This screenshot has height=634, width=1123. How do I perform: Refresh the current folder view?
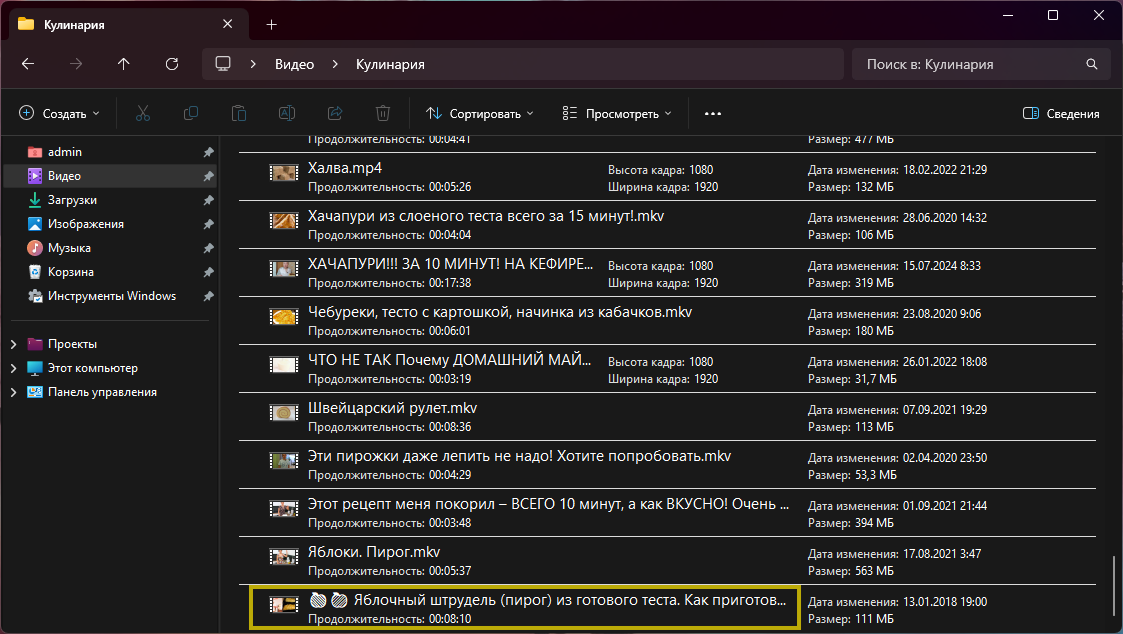[x=172, y=64]
